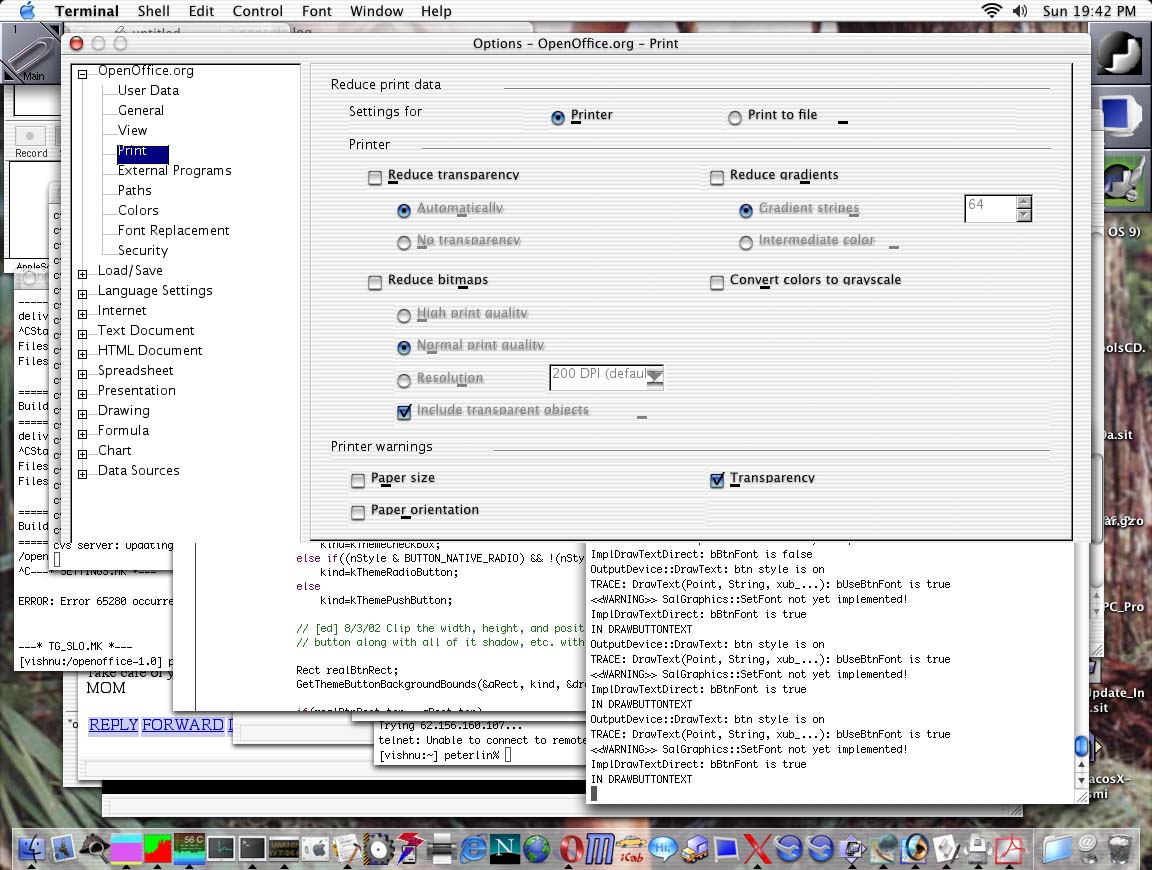Open the Console warning log icon in Dock
Image resolution: width=1152 pixels, height=870 pixels.
pos(284,849)
